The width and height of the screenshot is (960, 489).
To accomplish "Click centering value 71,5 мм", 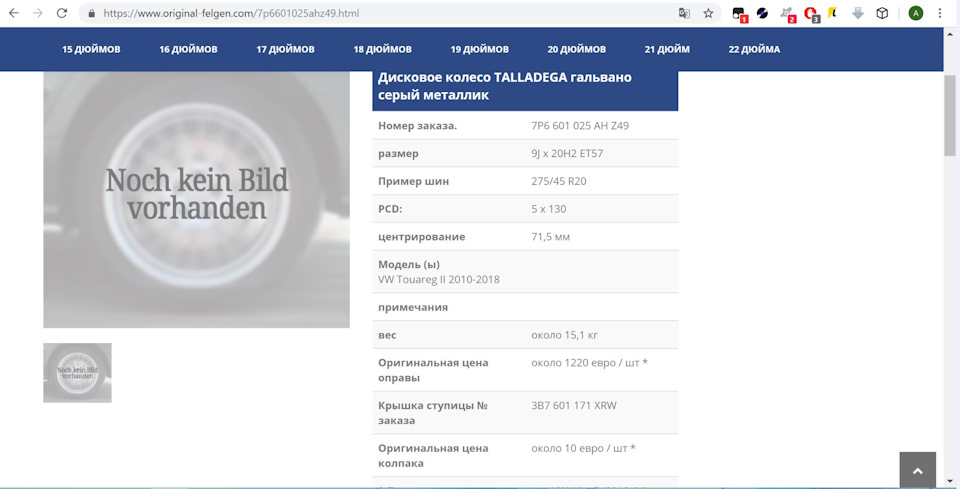I will click(550, 236).
